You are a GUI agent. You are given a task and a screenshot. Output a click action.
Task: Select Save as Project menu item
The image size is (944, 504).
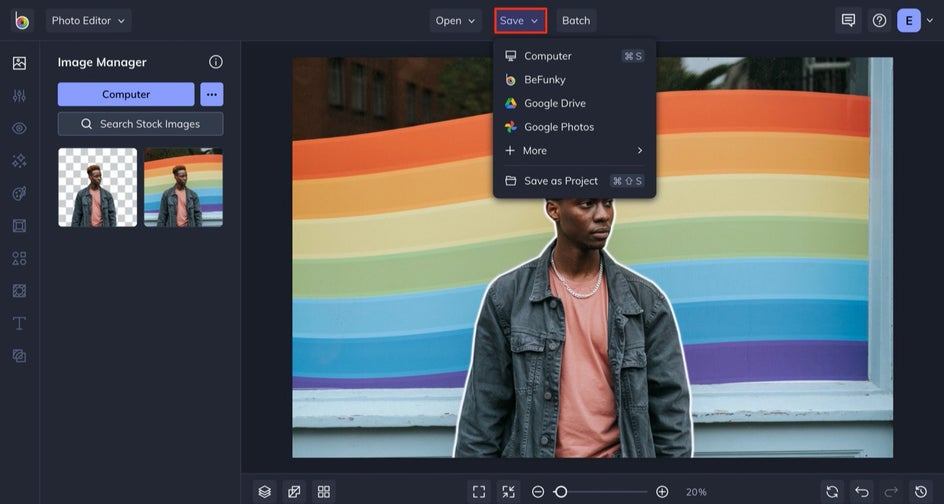(574, 181)
